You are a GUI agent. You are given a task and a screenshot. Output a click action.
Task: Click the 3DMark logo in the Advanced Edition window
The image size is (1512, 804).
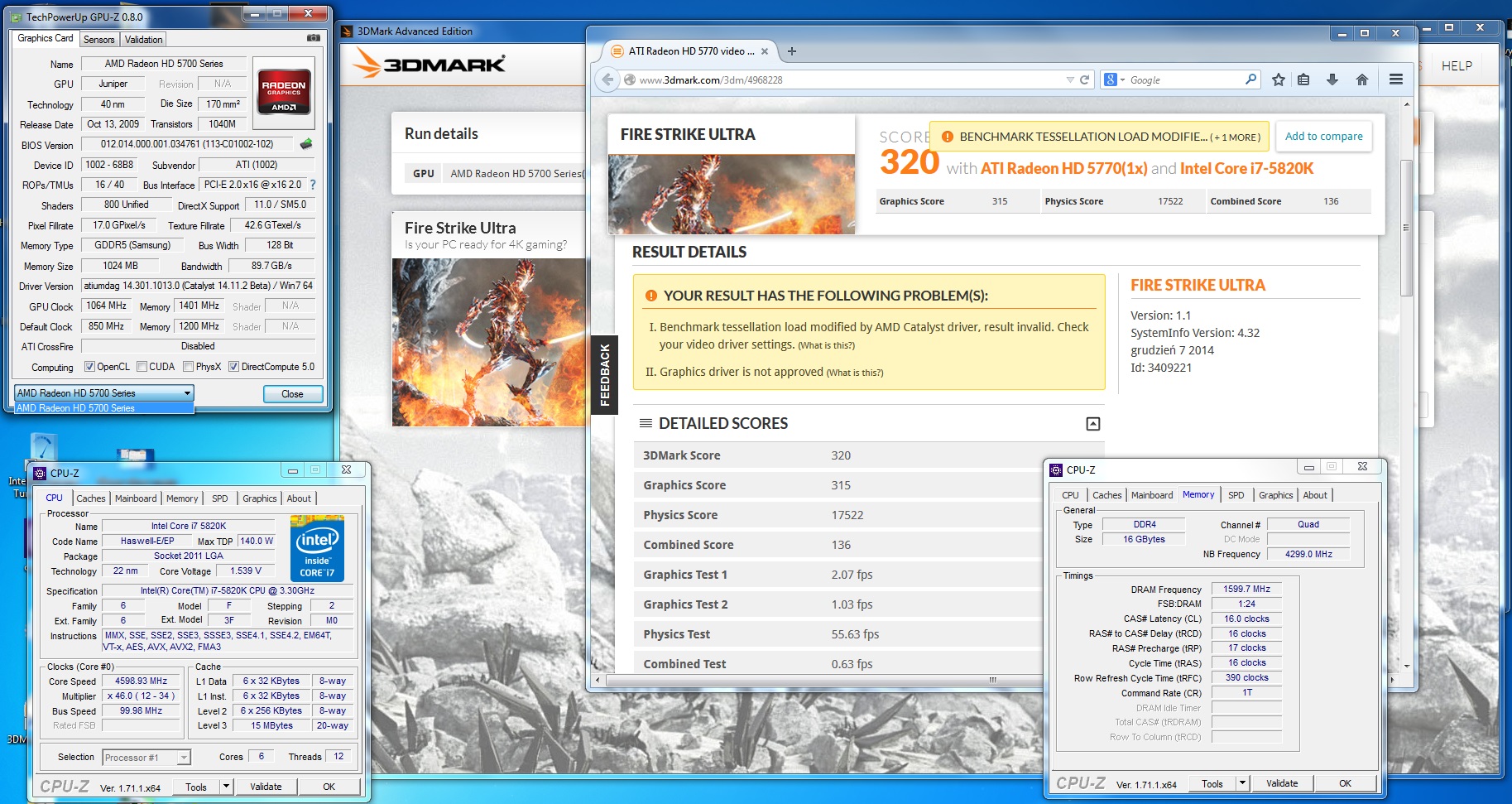point(430,64)
